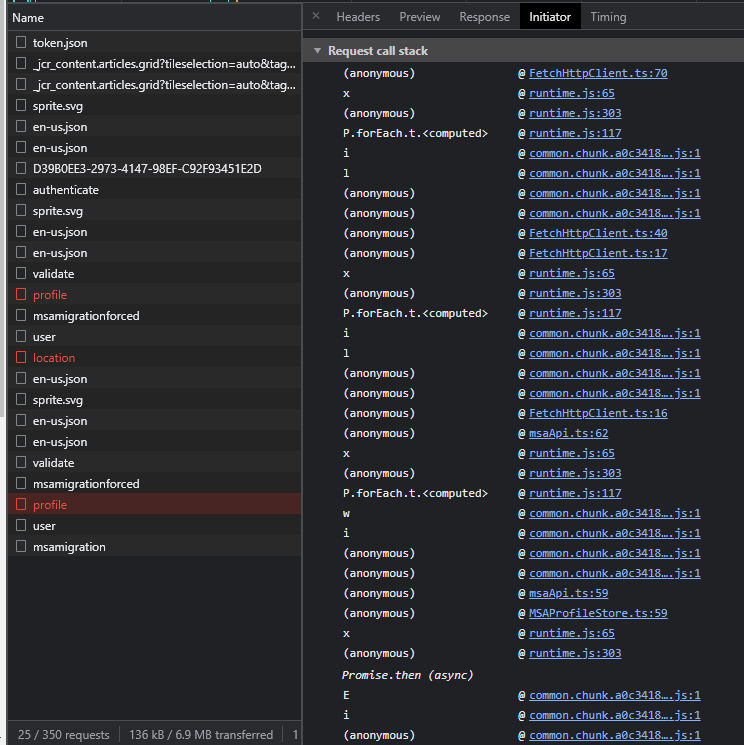Screen dimensions: 744x745
Task: Switch to the Headers tab
Action: 358,17
